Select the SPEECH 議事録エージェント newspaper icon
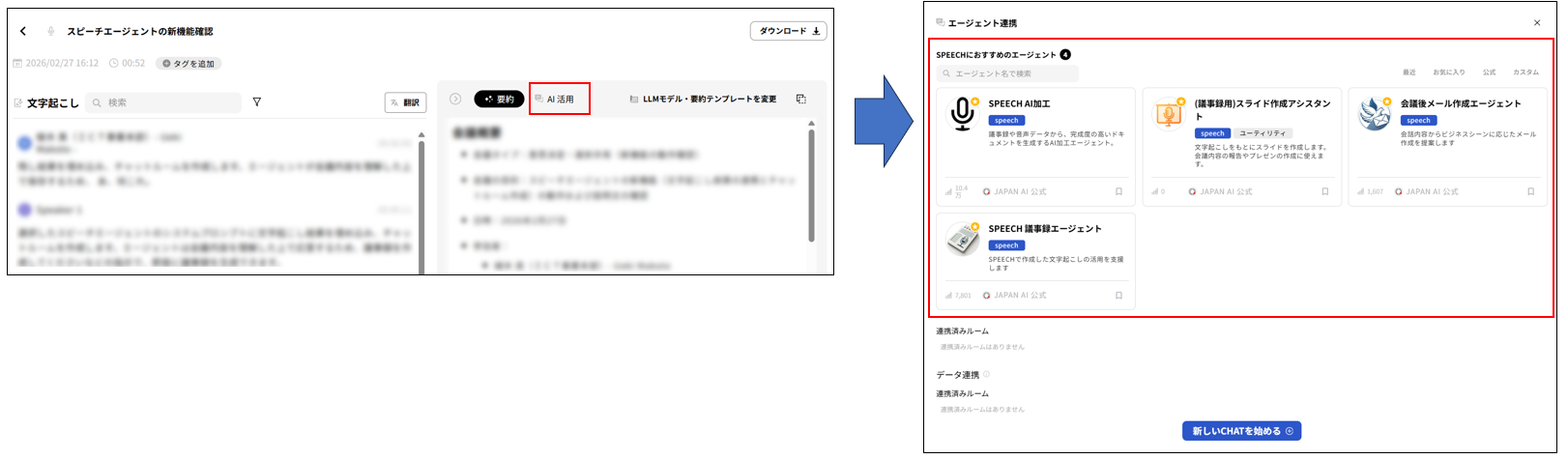1568x459 pixels. click(962, 239)
